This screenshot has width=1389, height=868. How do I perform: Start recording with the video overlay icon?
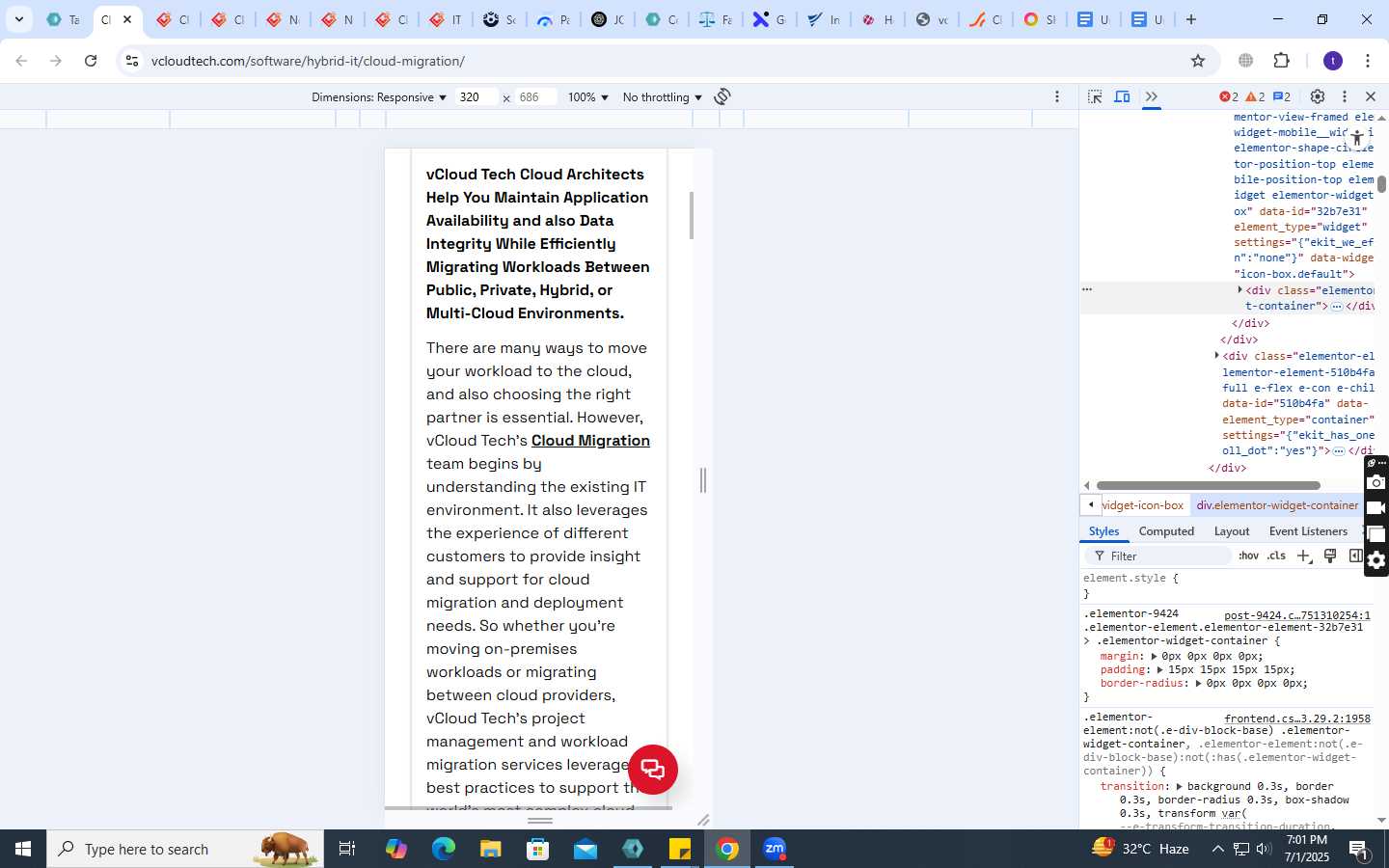pos(1376,508)
